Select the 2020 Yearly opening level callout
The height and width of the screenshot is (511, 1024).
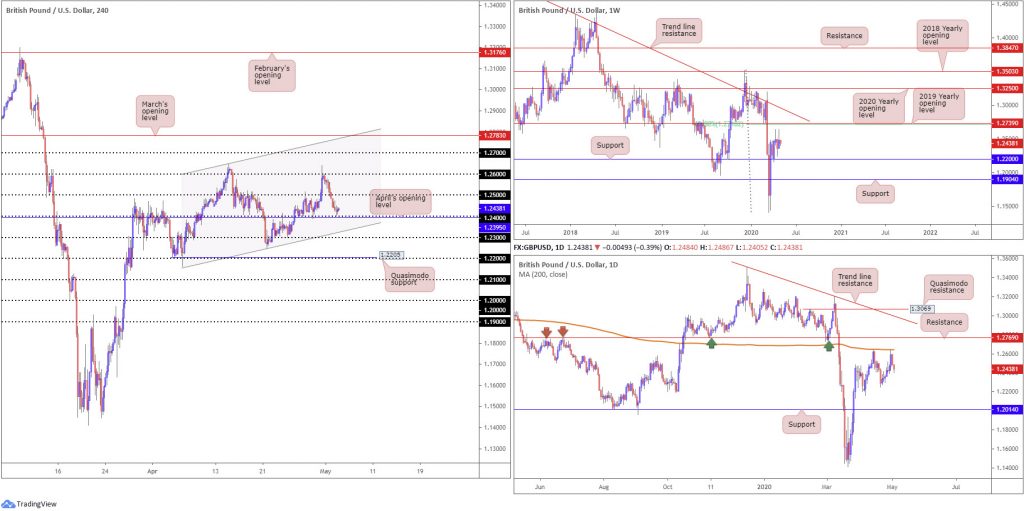coord(874,108)
